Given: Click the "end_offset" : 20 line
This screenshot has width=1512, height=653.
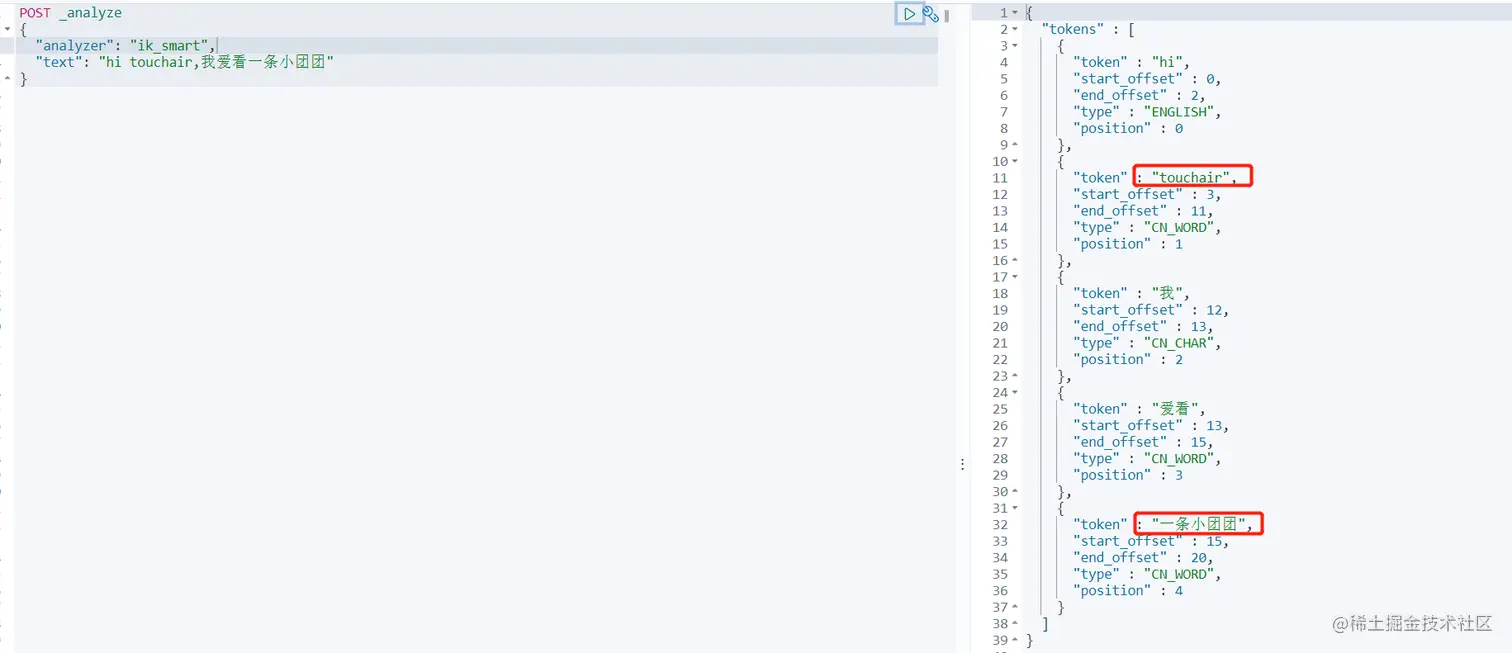Looking at the screenshot, I should coord(1143,557).
